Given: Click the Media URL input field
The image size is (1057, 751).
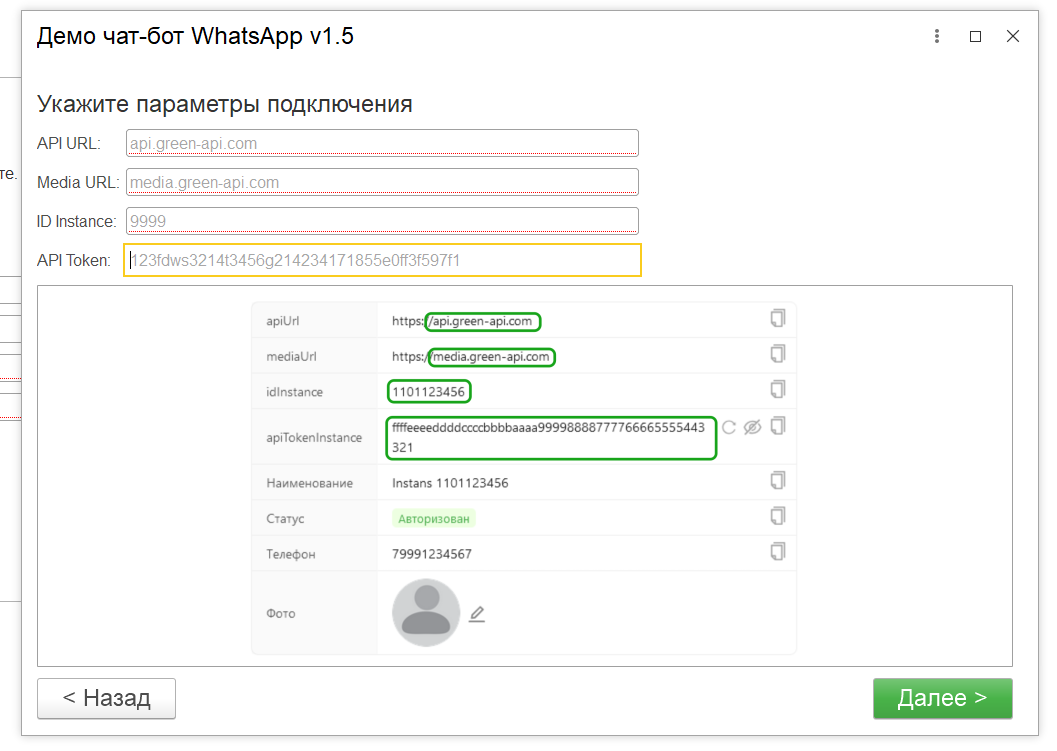Looking at the screenshot, I should (382, 181).
